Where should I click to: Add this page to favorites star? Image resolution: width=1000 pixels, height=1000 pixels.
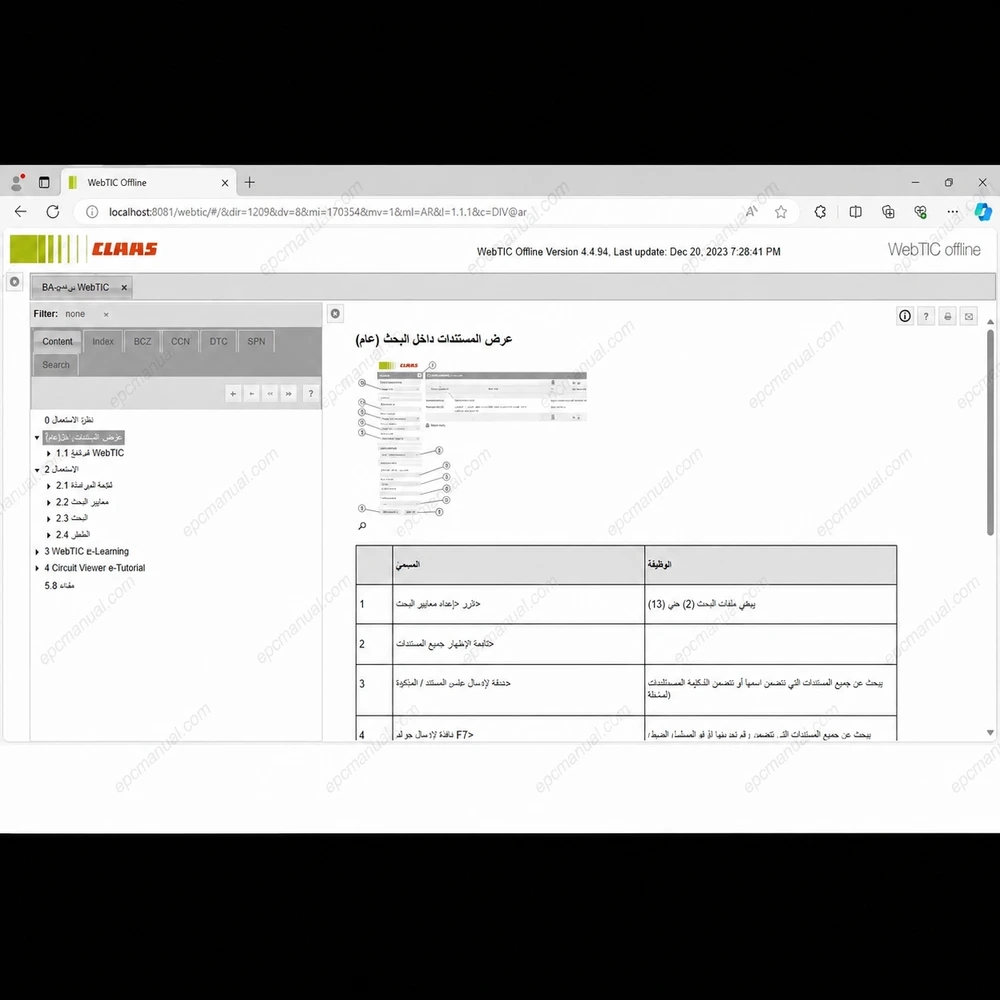781,212
